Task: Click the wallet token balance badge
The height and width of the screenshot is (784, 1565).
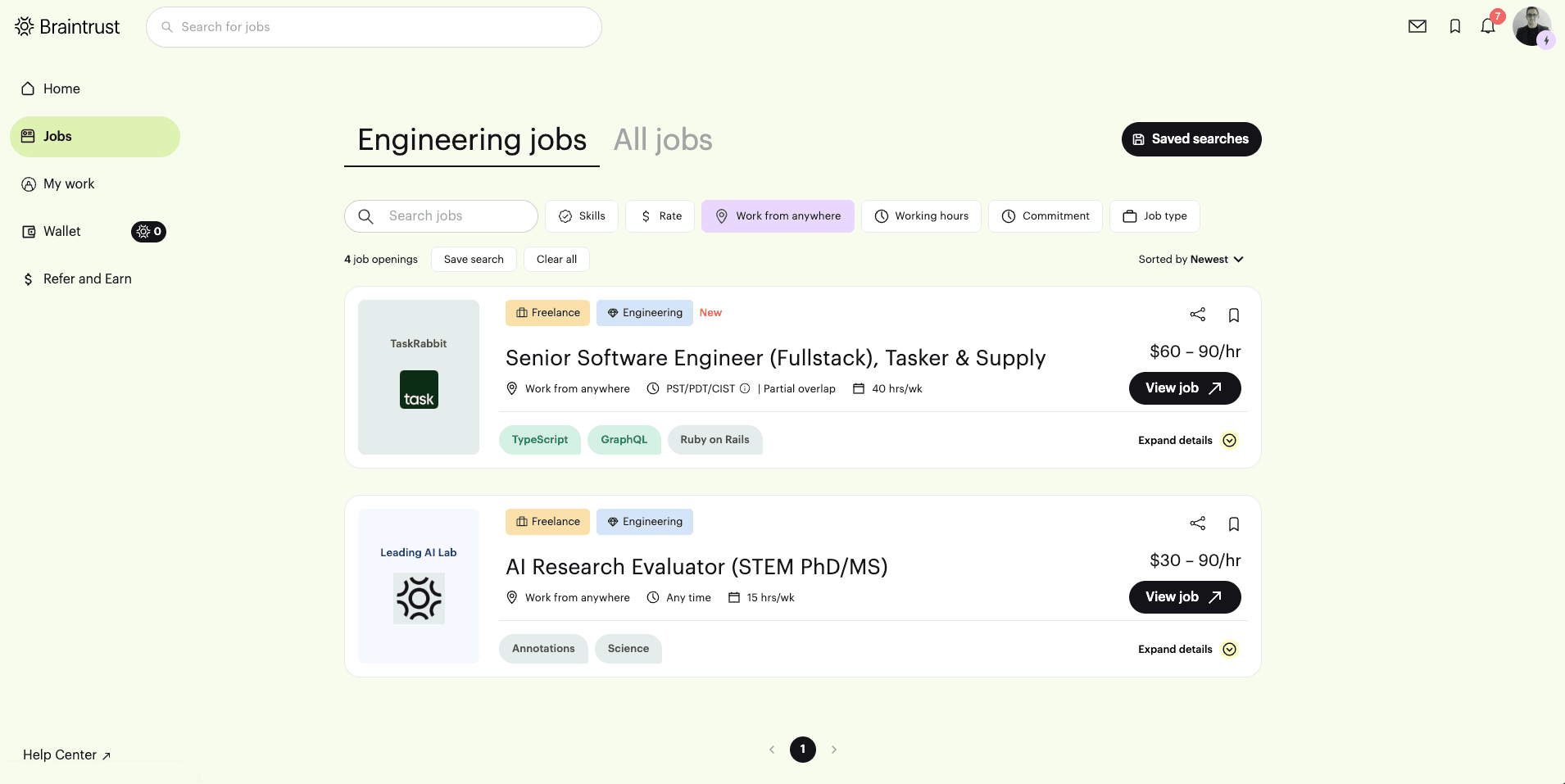Action: tap(148, 232)
